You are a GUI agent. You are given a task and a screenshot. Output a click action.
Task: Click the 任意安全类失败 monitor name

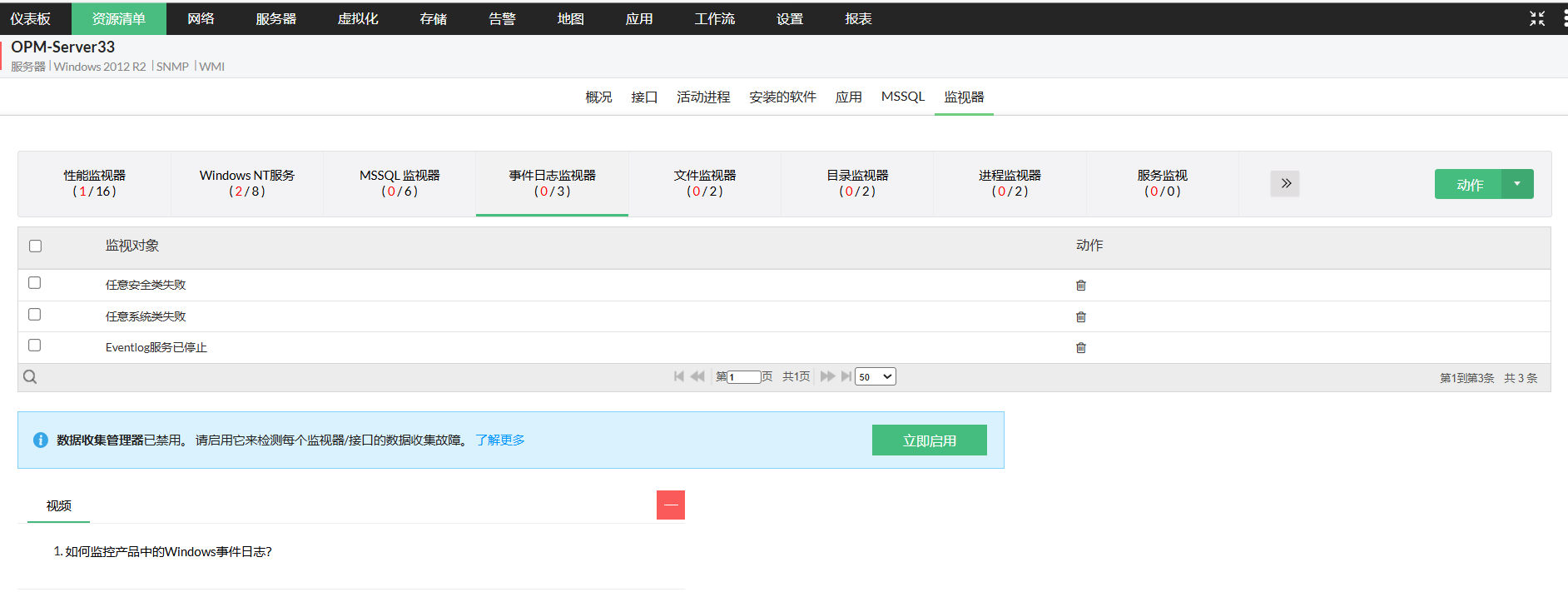[x=146, y=285]
